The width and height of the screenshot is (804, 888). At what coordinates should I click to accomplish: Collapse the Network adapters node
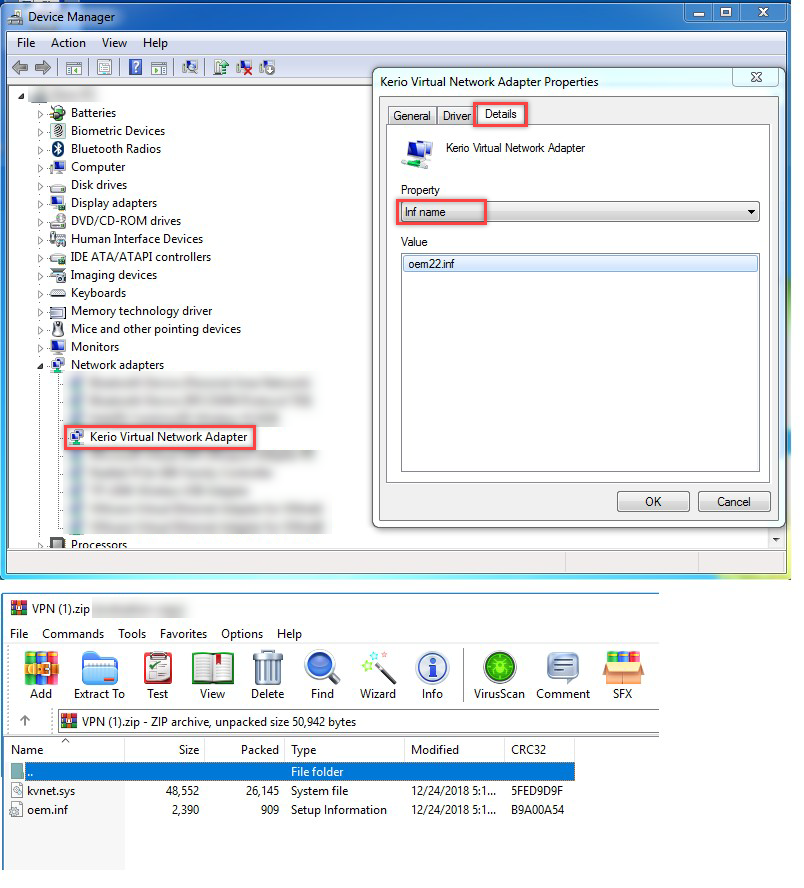40,366
